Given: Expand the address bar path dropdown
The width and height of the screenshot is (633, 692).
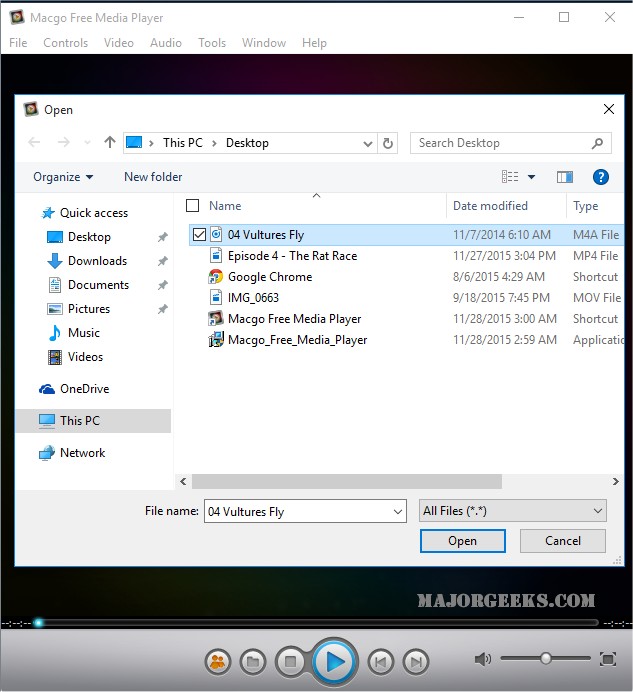Looking at the screenshot, I should (367, 143).
